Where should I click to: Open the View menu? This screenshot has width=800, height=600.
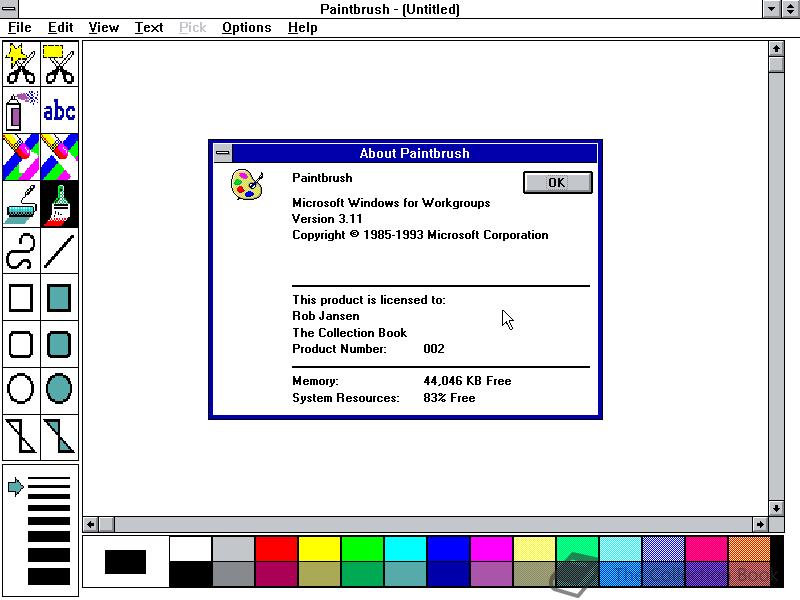[x=104, y=28]
